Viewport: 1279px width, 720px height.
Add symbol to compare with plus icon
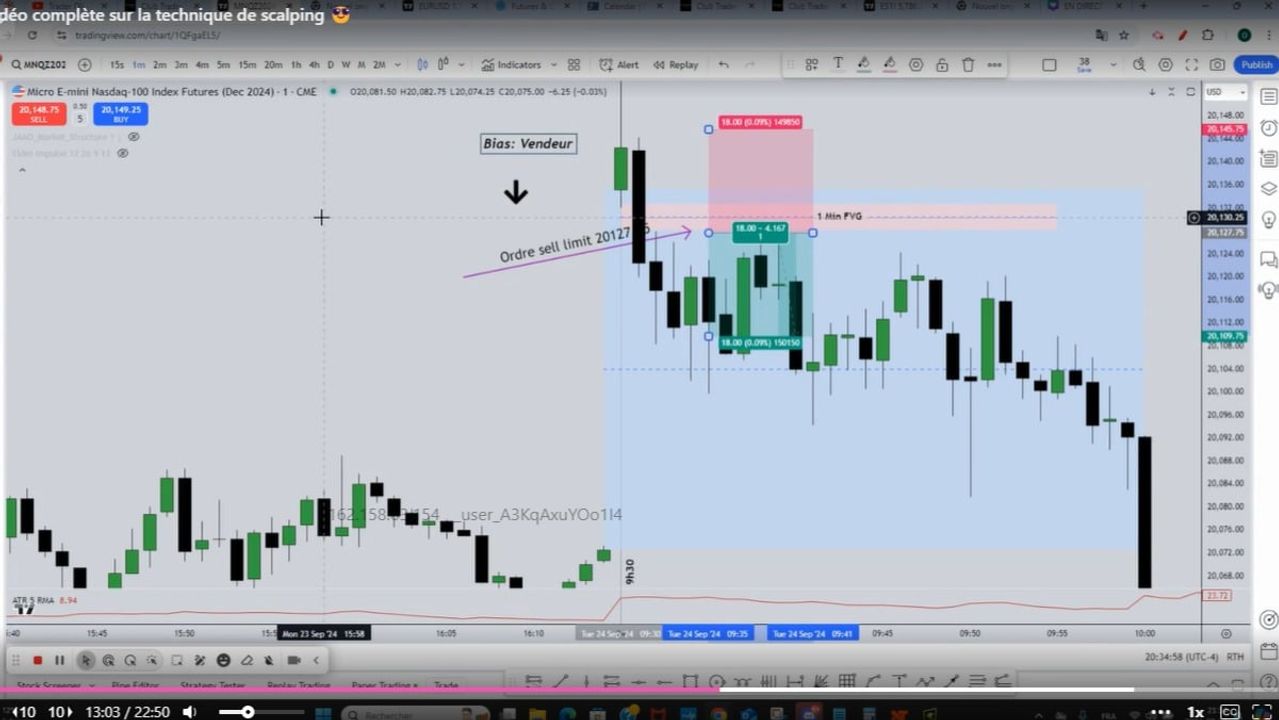point(85,65)
